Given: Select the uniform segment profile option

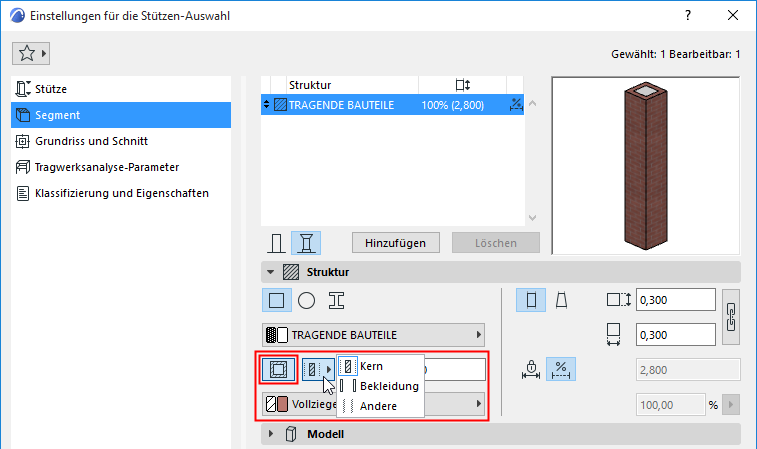Looking at the screenshot, I should (531, 300).
